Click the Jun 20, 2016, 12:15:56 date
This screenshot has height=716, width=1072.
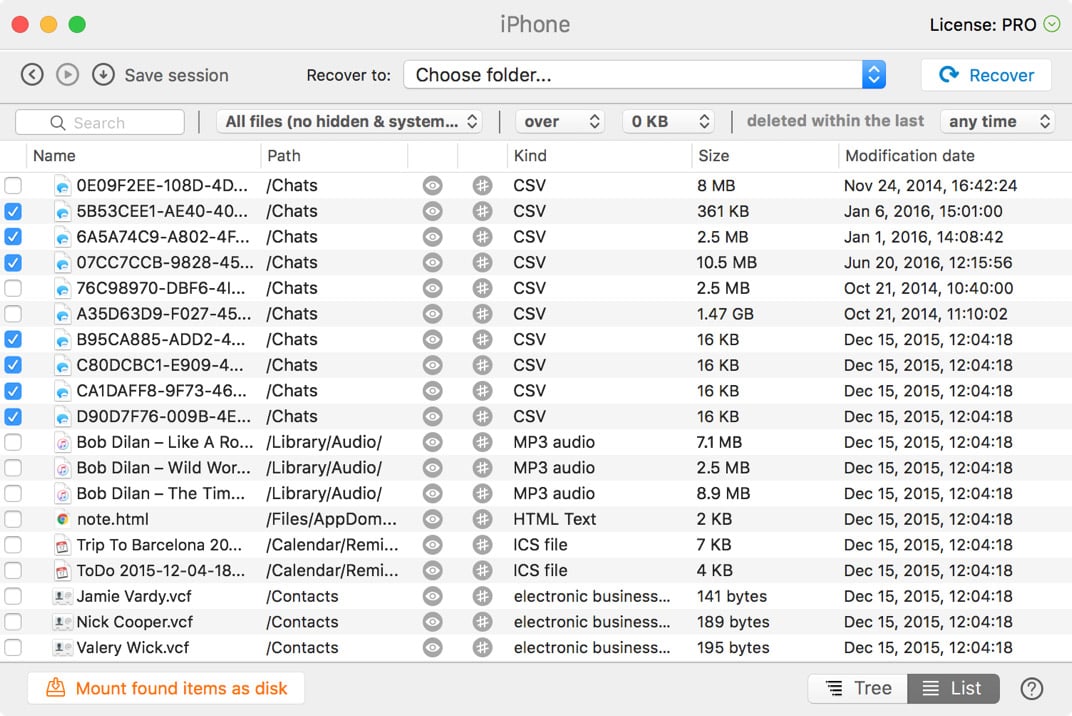click(928, 263)
